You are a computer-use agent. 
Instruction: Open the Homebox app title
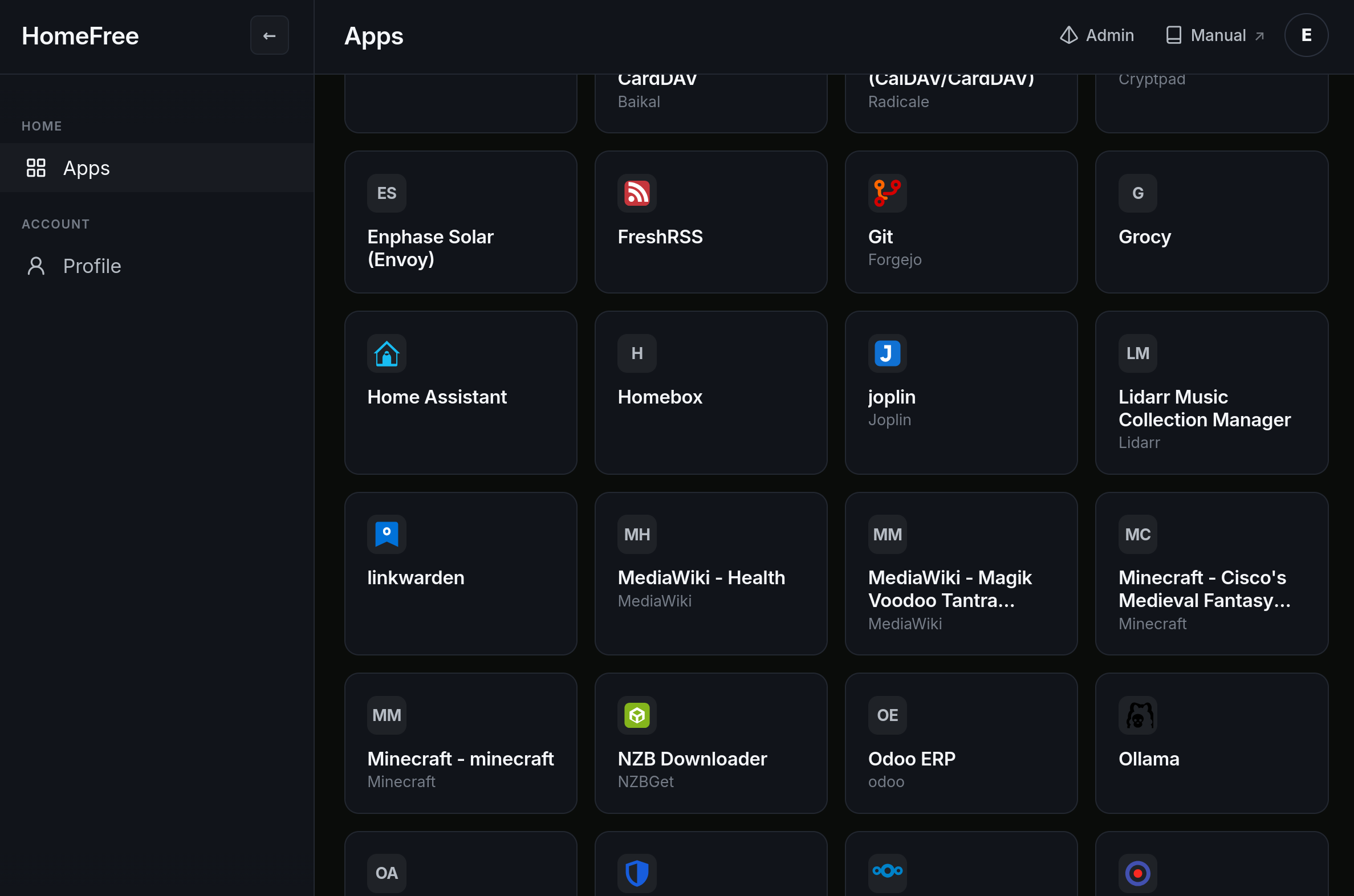pos(660,397)
